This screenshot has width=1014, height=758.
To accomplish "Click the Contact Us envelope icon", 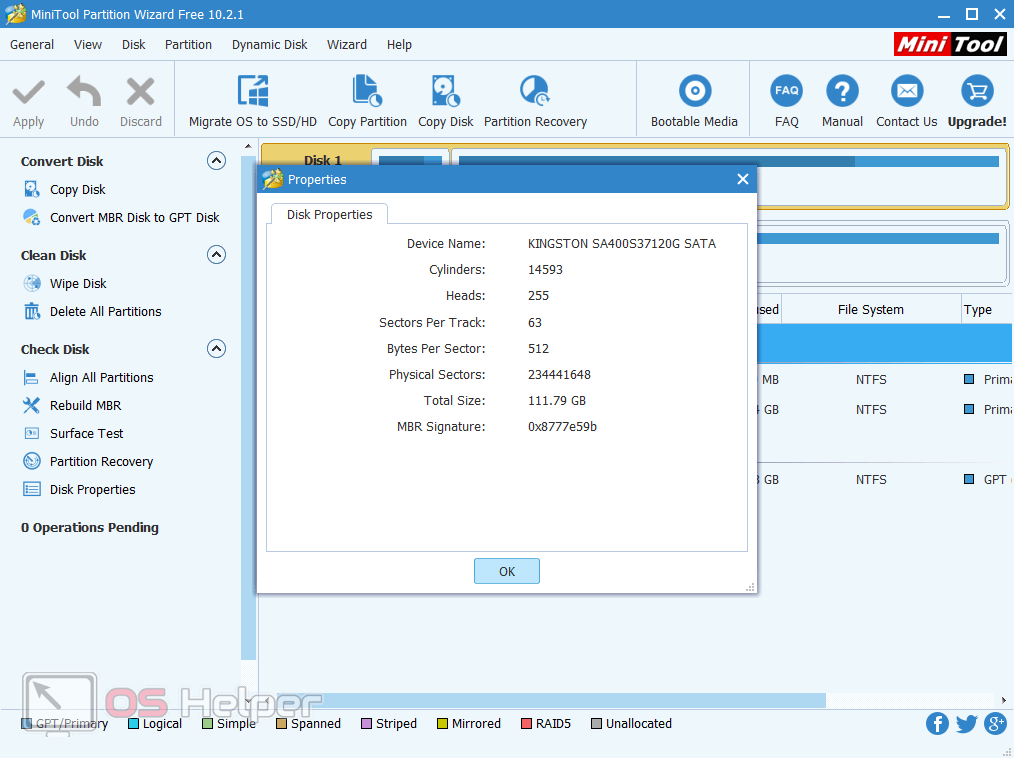I will pos(906,92).
